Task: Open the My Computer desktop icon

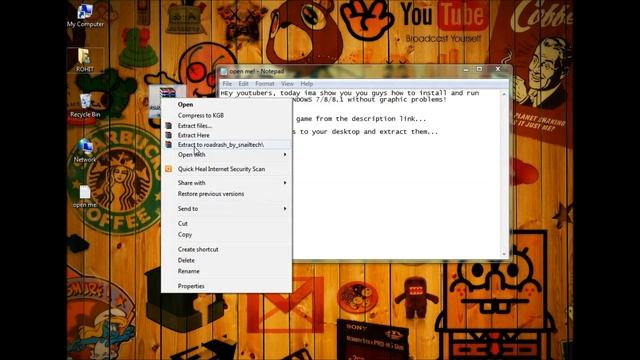Action: tap(85, 16)
